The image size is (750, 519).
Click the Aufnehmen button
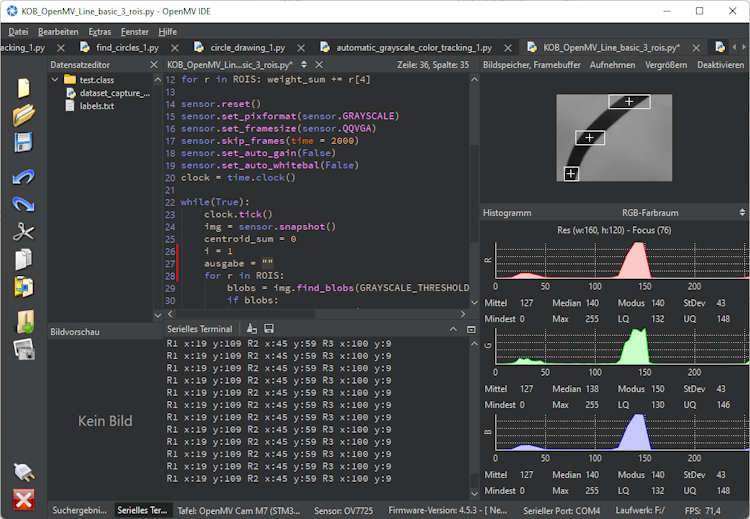612,65
